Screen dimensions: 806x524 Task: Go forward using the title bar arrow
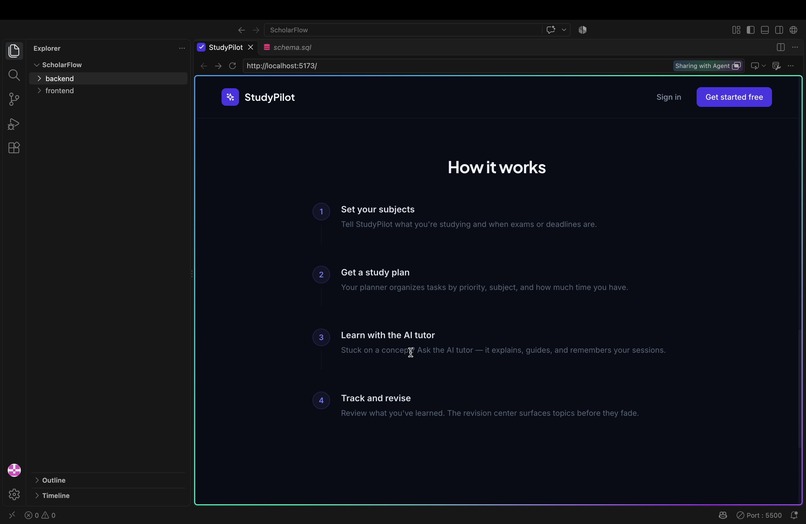point(255,30)
